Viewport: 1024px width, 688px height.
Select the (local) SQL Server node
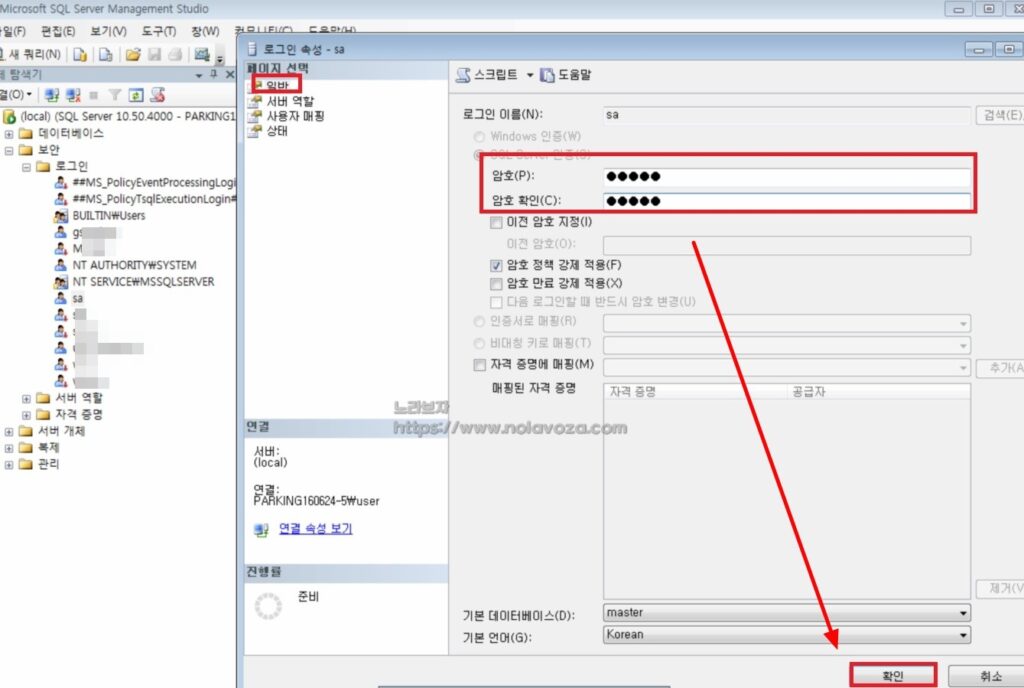pyautogui.click(x=127, y=116)
